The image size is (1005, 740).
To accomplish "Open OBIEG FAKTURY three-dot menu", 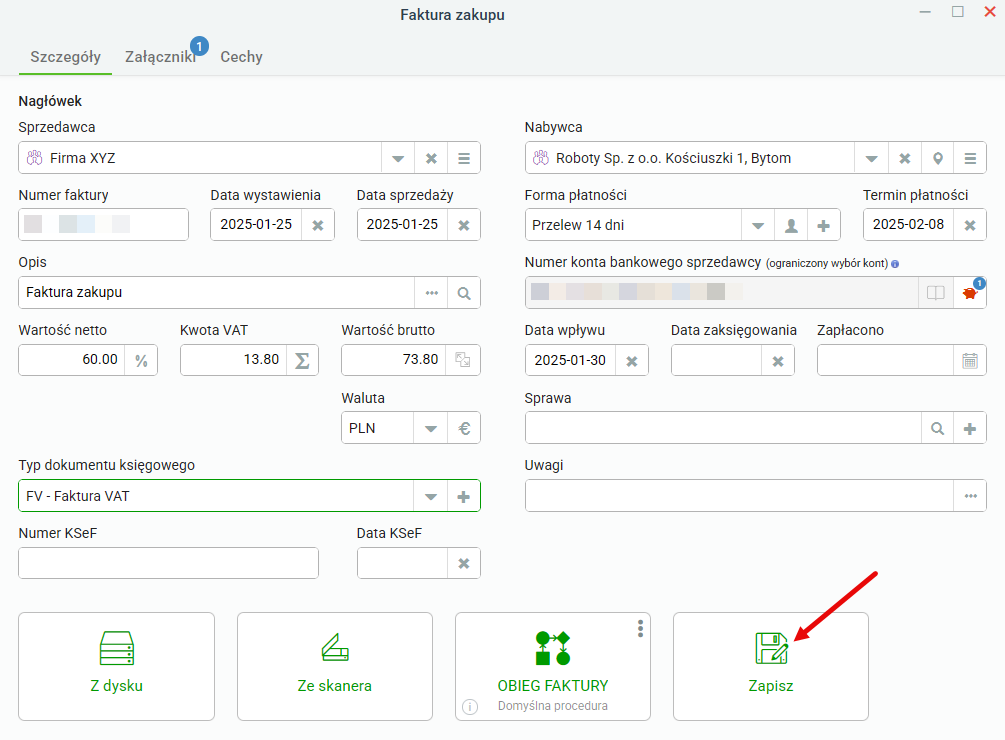I will [x=640, y=629].
